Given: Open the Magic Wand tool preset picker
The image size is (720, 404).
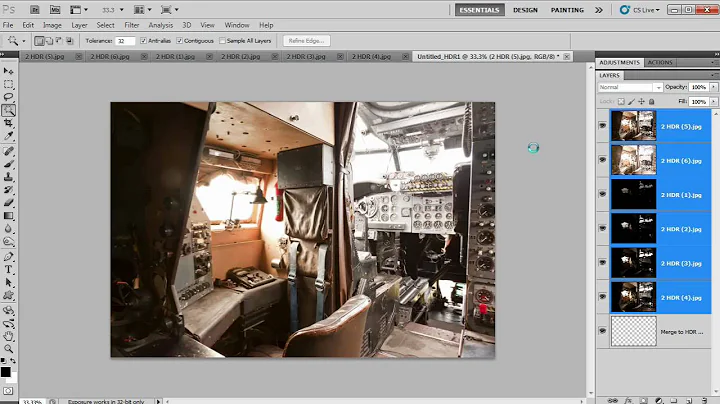Looking at the screenshot, I should (x=23, y=41).
